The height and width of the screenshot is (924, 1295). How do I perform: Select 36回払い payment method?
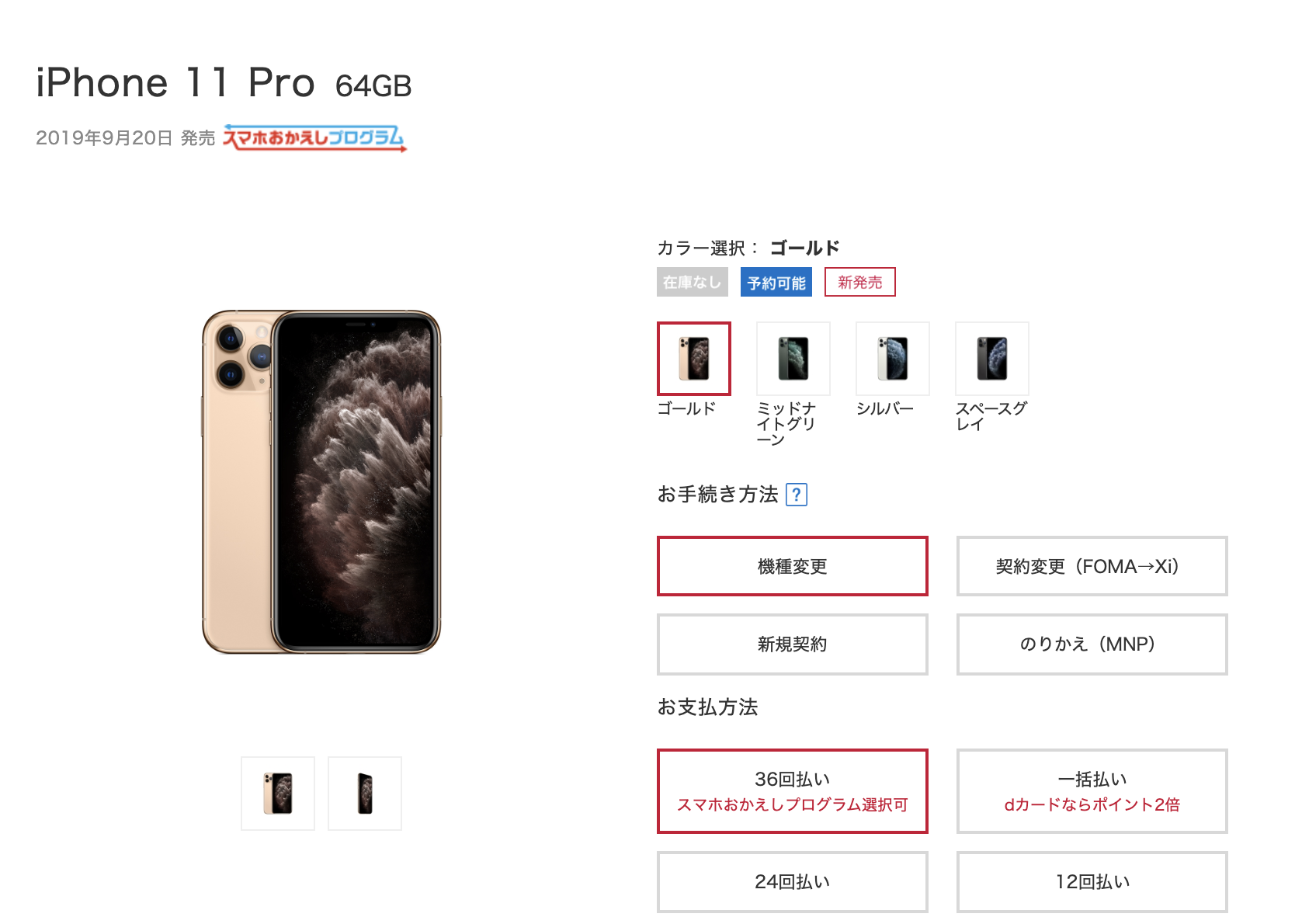[x=793, y=791]
